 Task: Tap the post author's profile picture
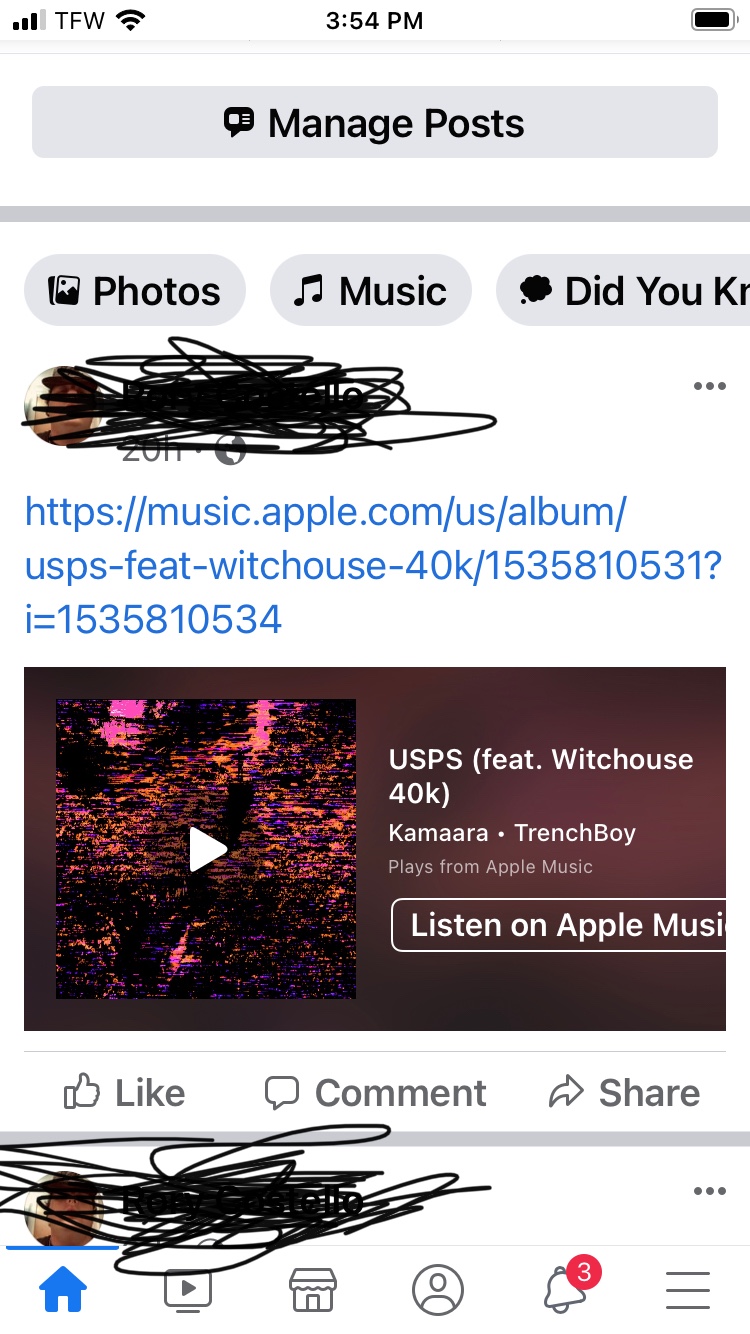[x=62, y=405]
